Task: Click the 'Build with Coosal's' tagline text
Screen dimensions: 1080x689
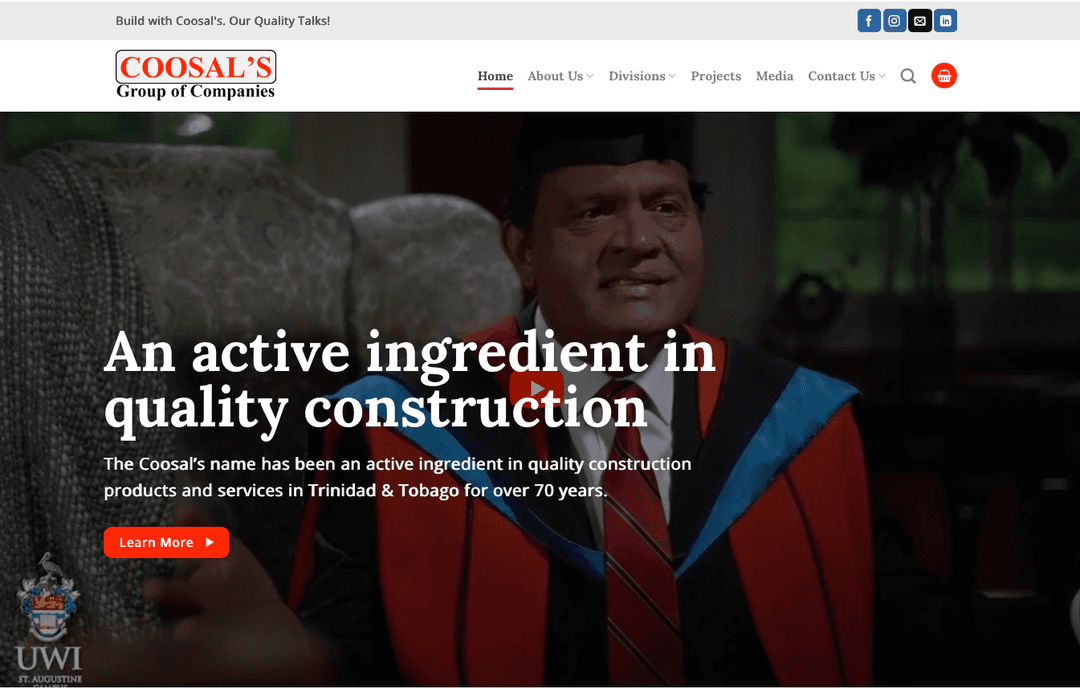Action: 222,21
